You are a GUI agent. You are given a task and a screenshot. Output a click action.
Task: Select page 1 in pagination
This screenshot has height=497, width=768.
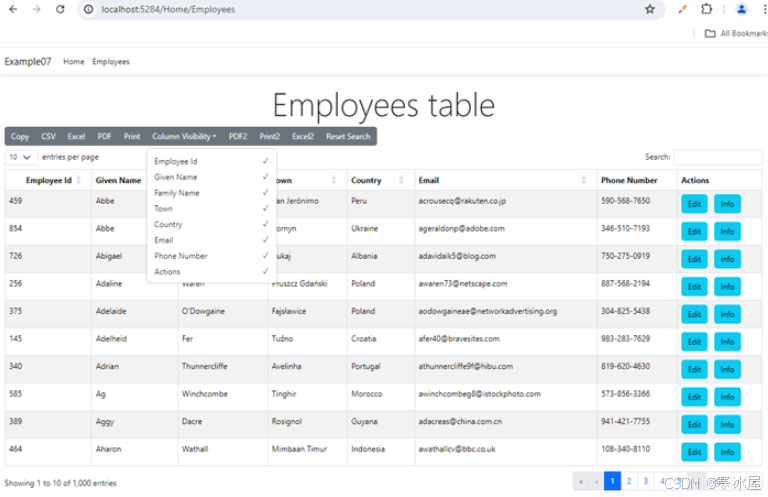pyautogui.click(x=612, y=481)
